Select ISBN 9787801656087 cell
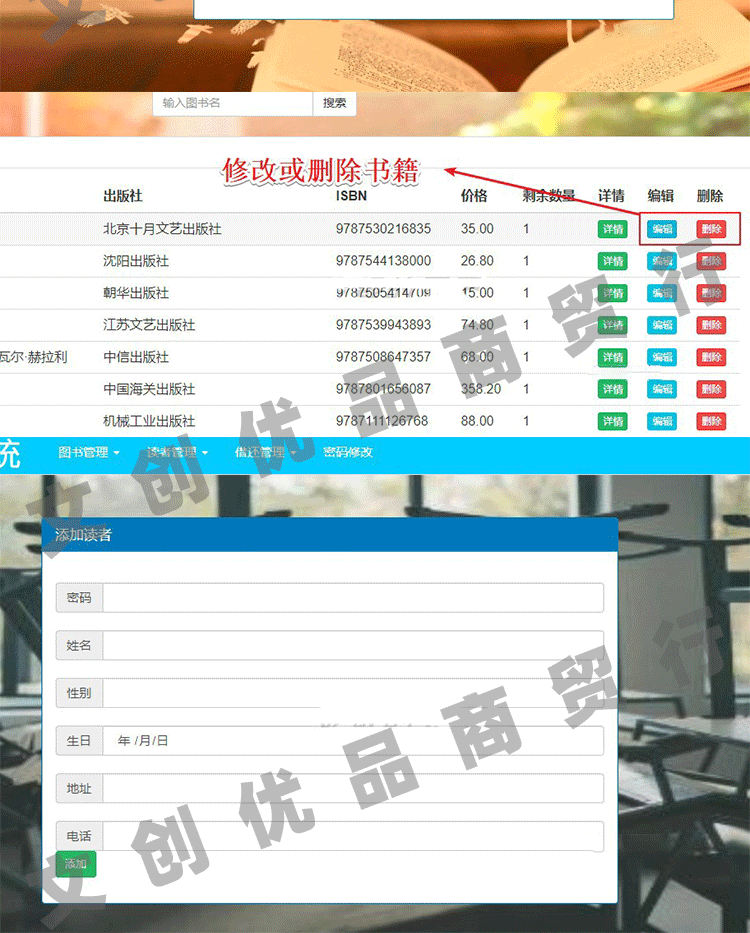 point(383,389)
